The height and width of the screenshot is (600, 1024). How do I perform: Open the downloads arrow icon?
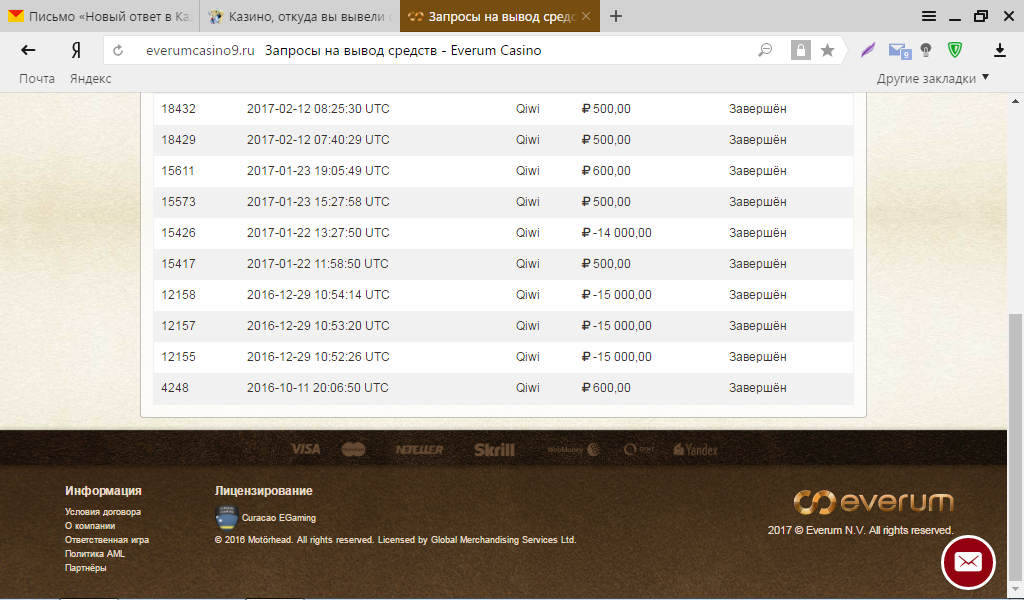pos(999,50)
